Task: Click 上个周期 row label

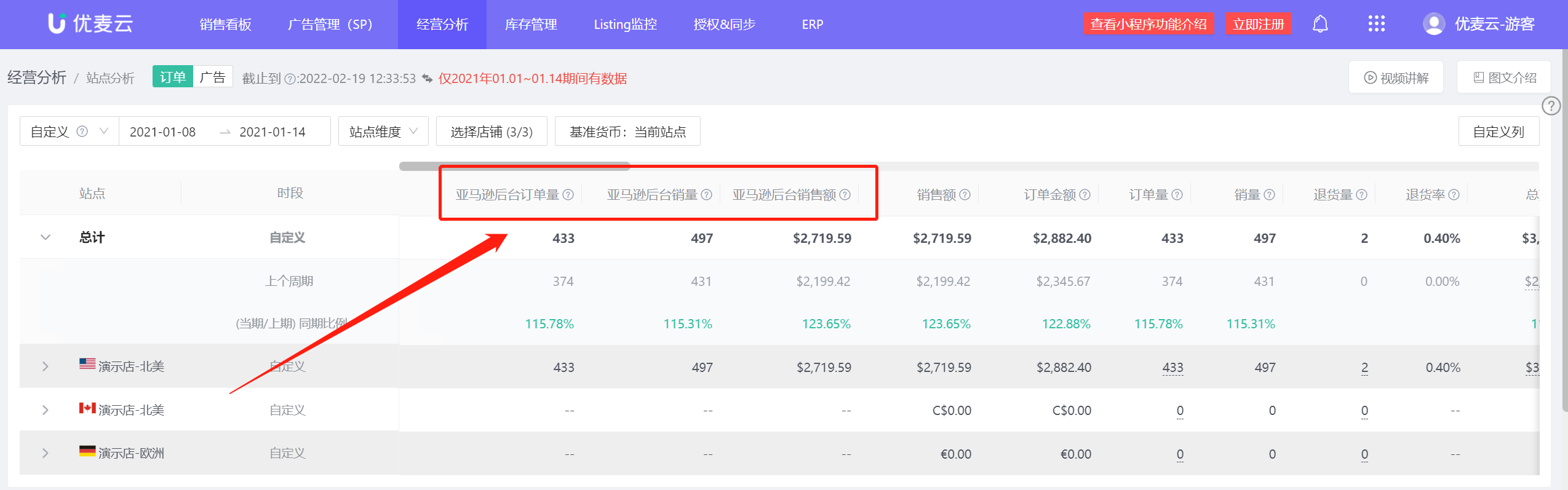Action: coord(289,281)
